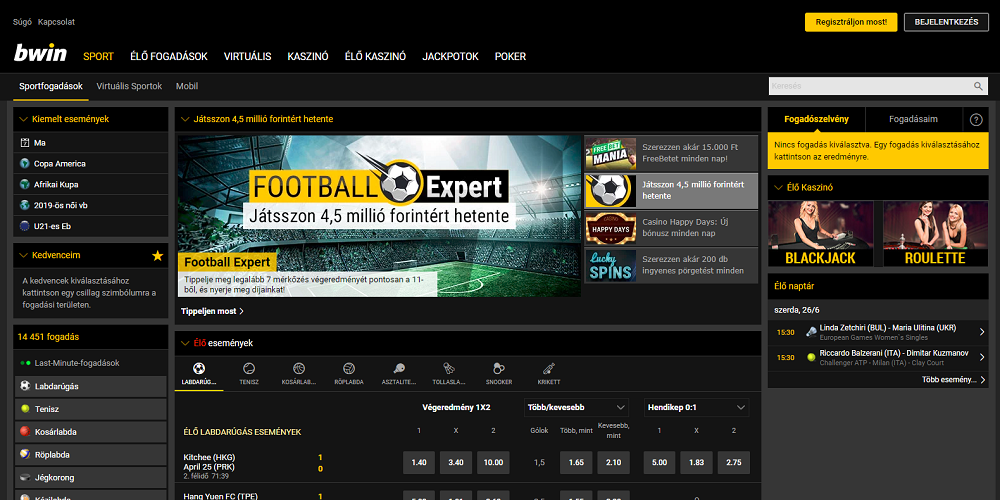Open the Blackjack live casino thumbnail

[x=820, y=234]
